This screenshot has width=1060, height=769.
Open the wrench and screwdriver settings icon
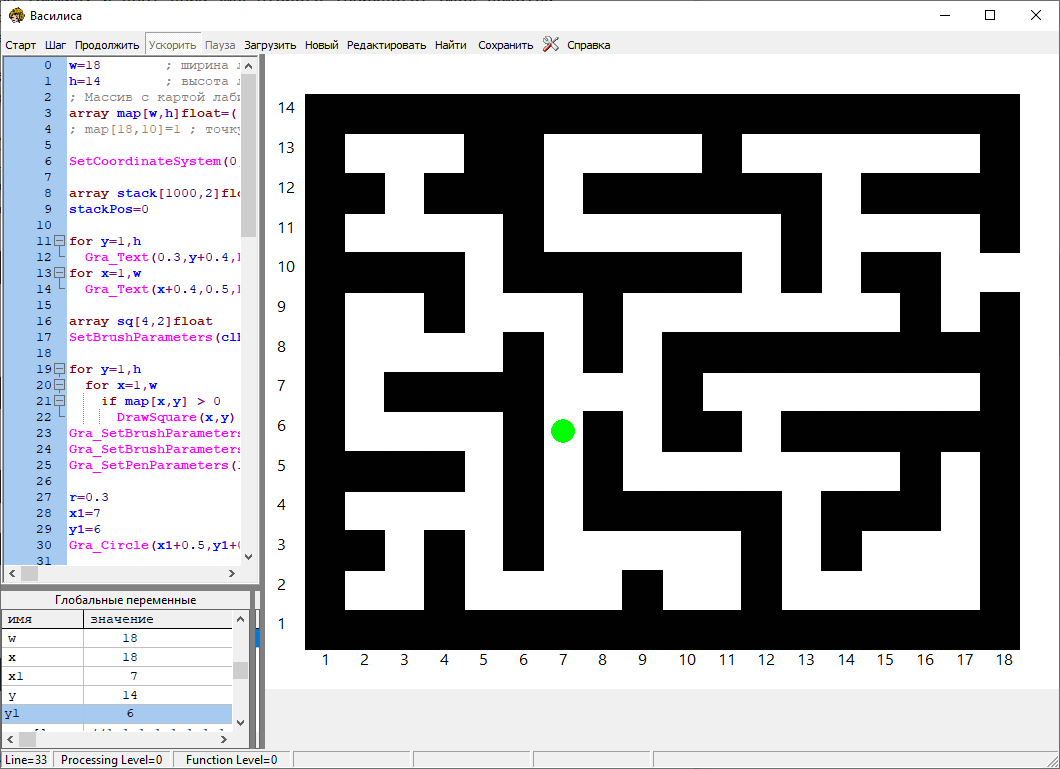click(x=550, y=44)
